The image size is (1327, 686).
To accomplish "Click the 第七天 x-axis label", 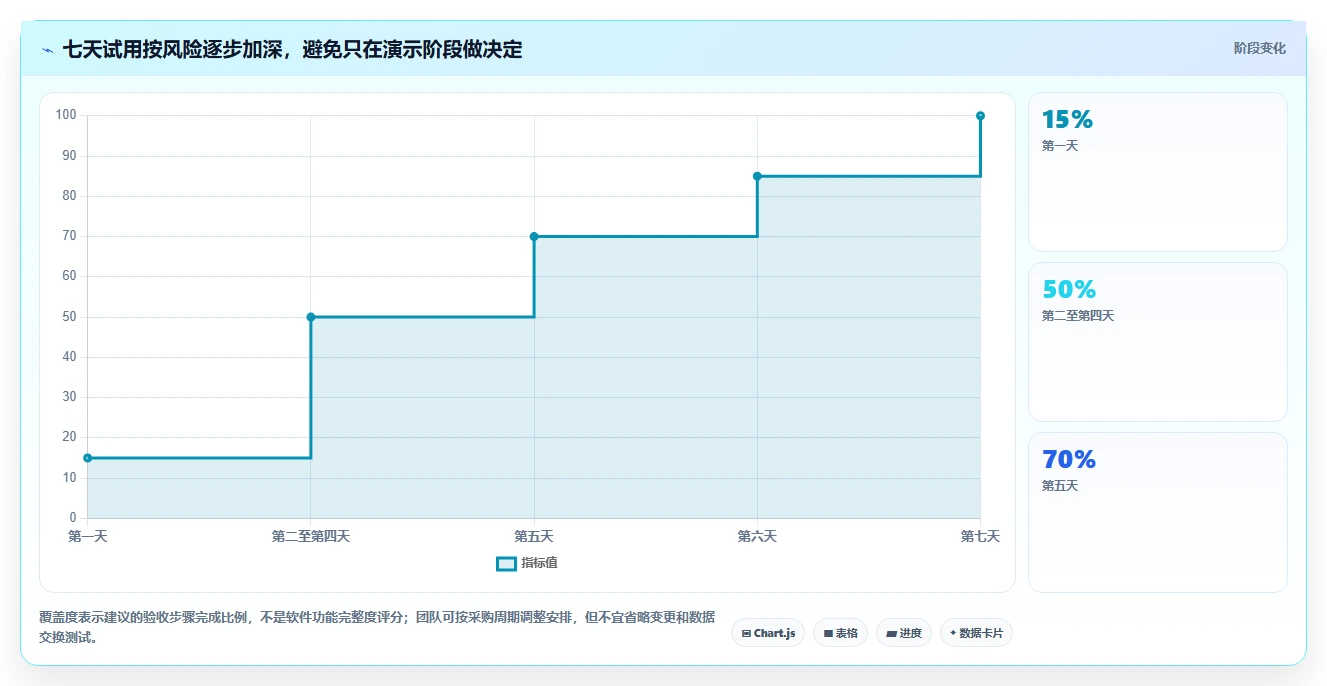I will [x=980, y=537].
